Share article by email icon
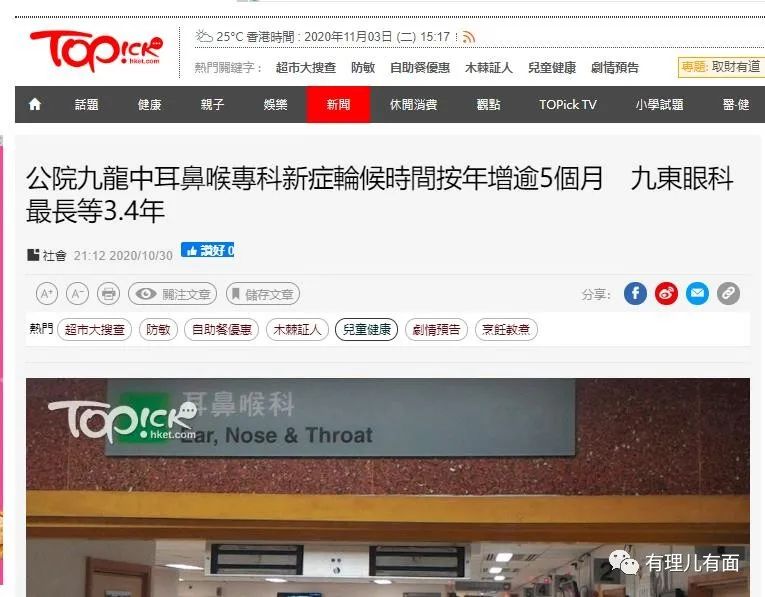 pyautogui.click(x=697, y=294)
